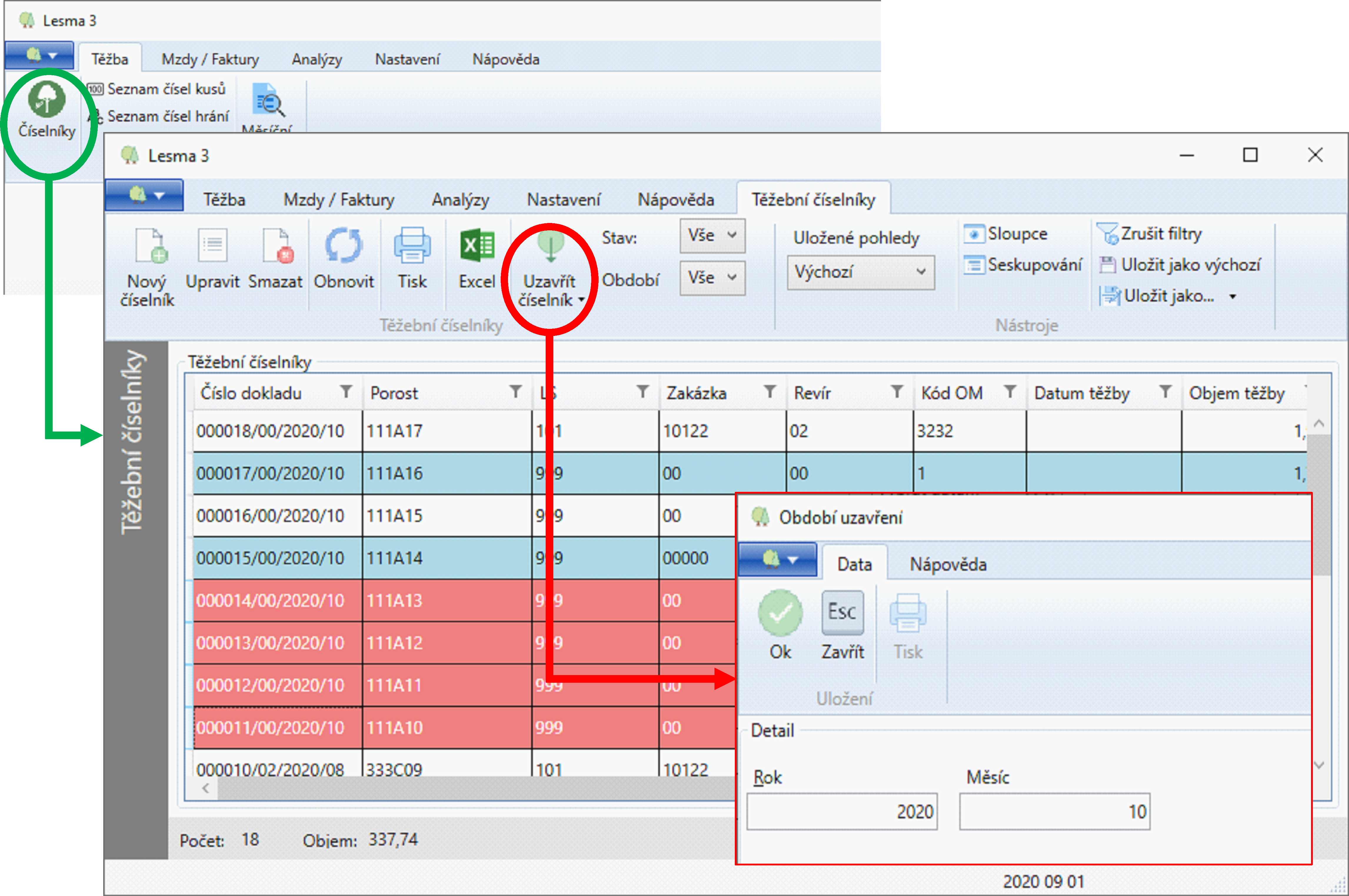
Task: Open the Období dropdown
Action: point(712,278)
